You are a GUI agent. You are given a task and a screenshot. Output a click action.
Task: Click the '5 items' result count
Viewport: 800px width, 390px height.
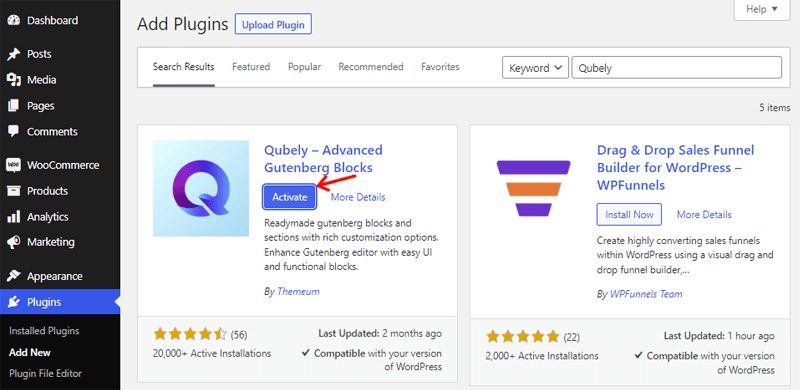774,108
